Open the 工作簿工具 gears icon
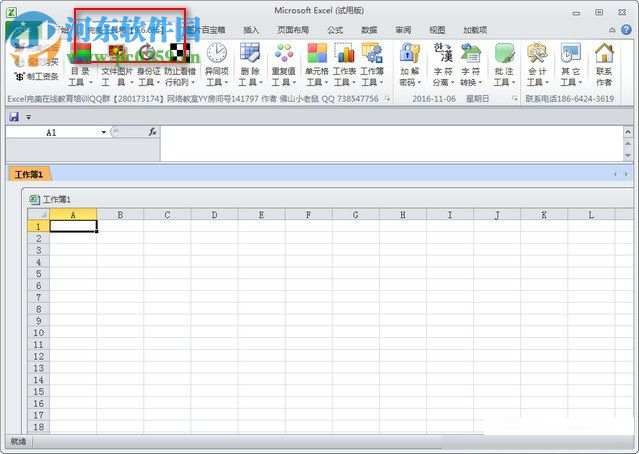The image size is (639, 454). 372,53
